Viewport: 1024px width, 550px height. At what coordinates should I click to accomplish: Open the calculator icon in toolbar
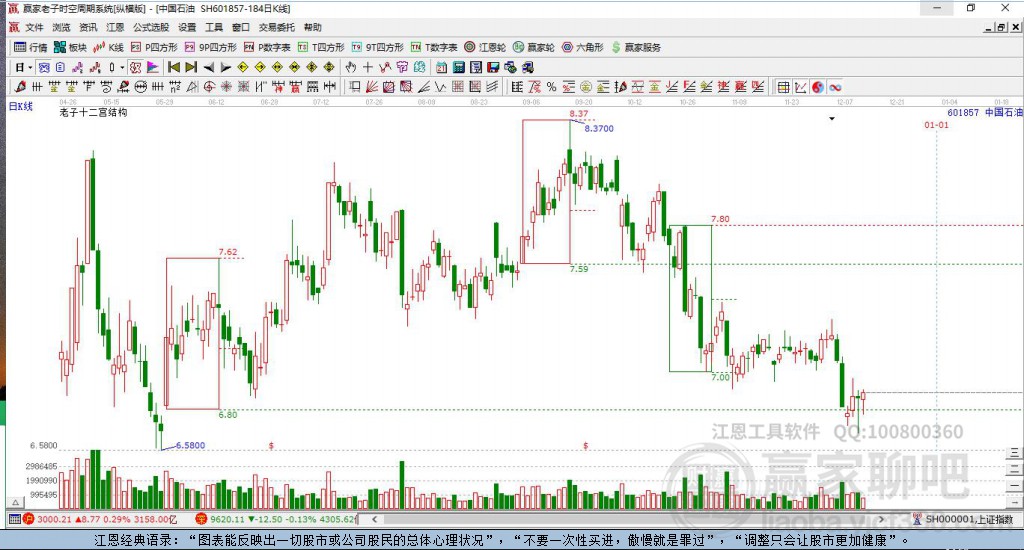coord(458,67)
